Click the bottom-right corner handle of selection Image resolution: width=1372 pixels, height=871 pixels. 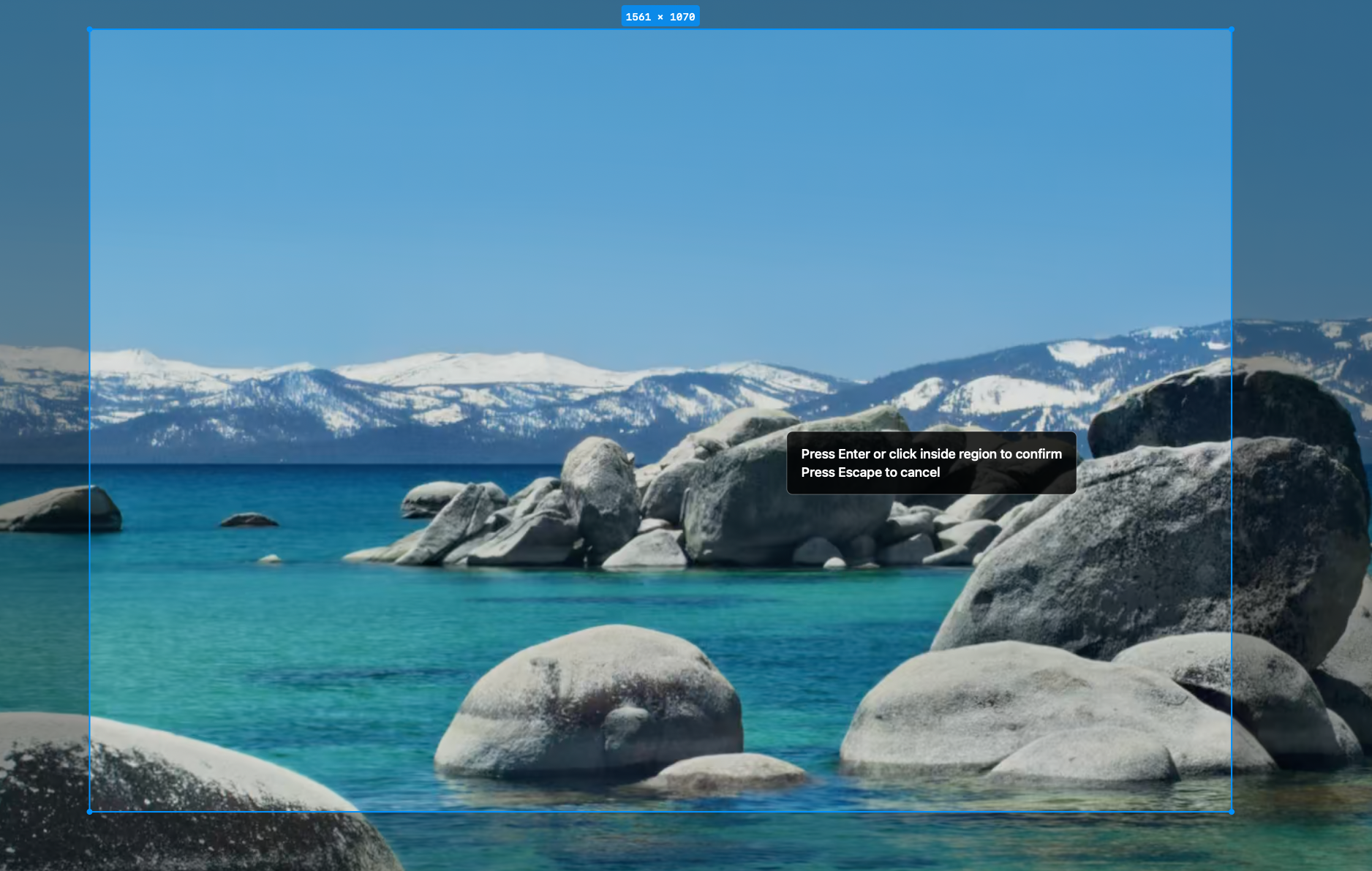tap(1232, 812)
